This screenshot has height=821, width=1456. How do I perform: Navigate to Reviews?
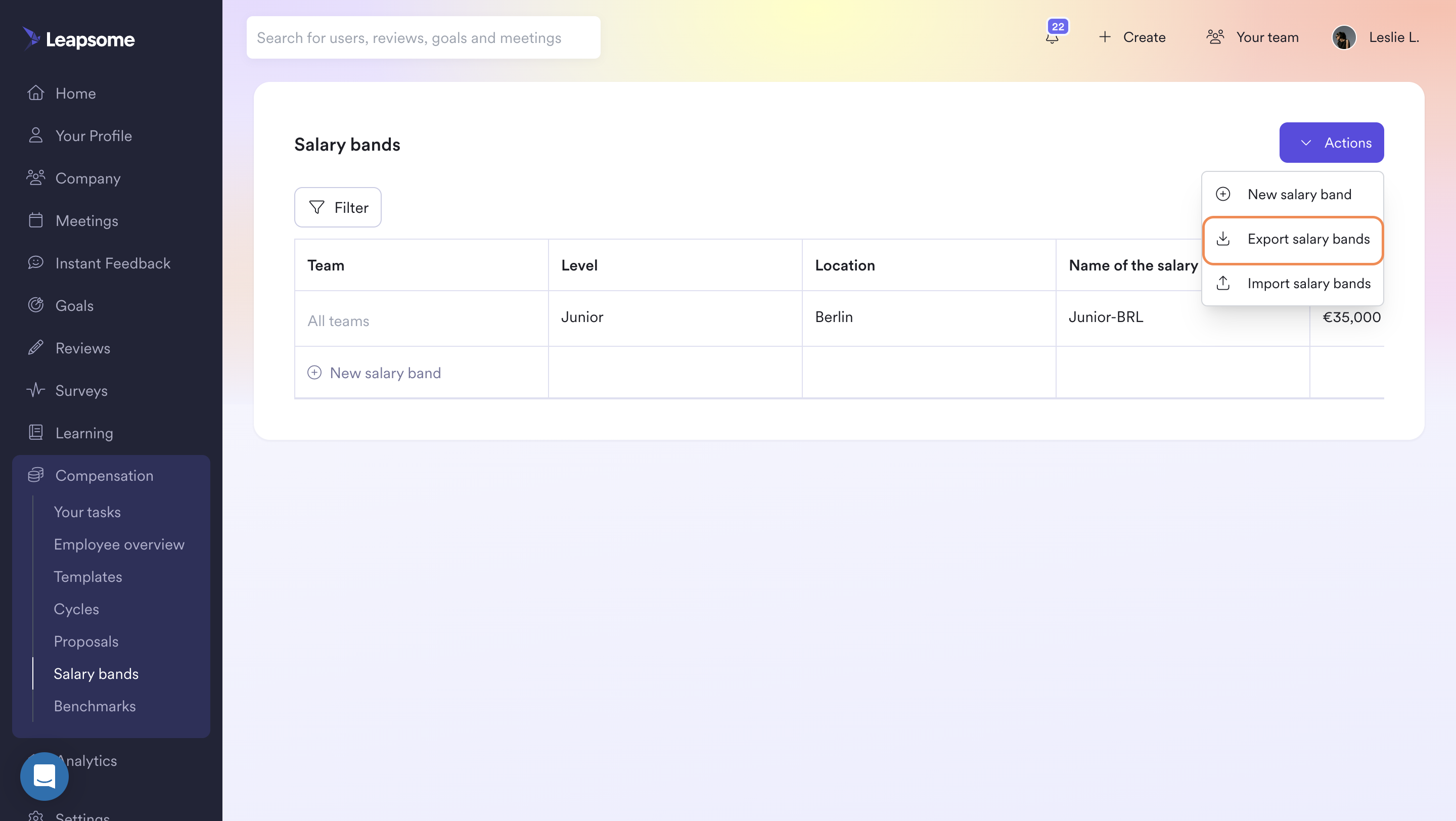(x=83, y=348)
